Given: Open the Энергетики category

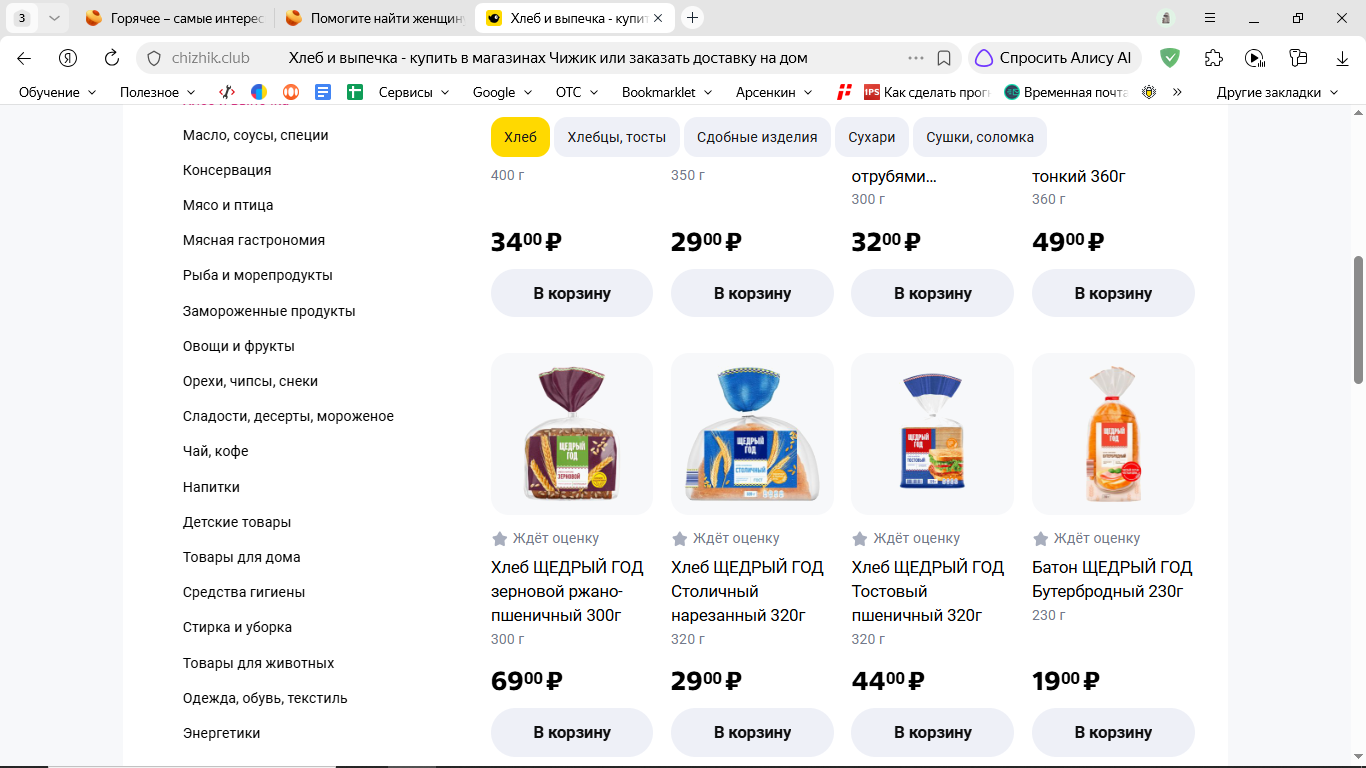Looking at the screenshot, I should [222, 733].
